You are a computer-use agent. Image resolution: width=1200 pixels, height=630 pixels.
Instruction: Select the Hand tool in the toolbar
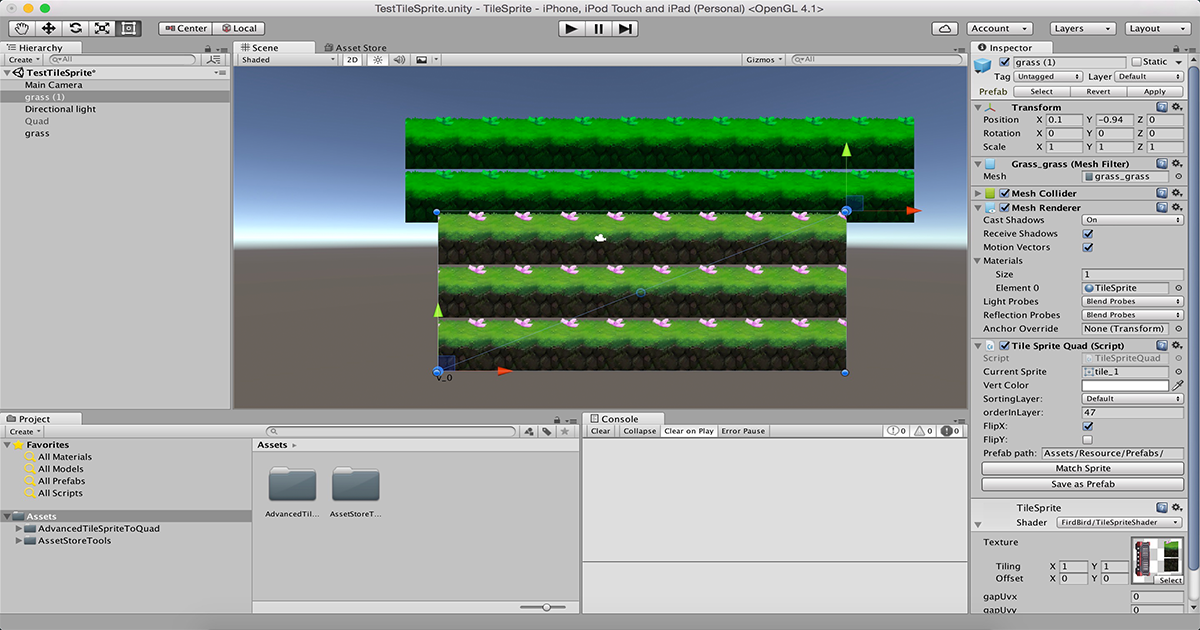point(20,27)
